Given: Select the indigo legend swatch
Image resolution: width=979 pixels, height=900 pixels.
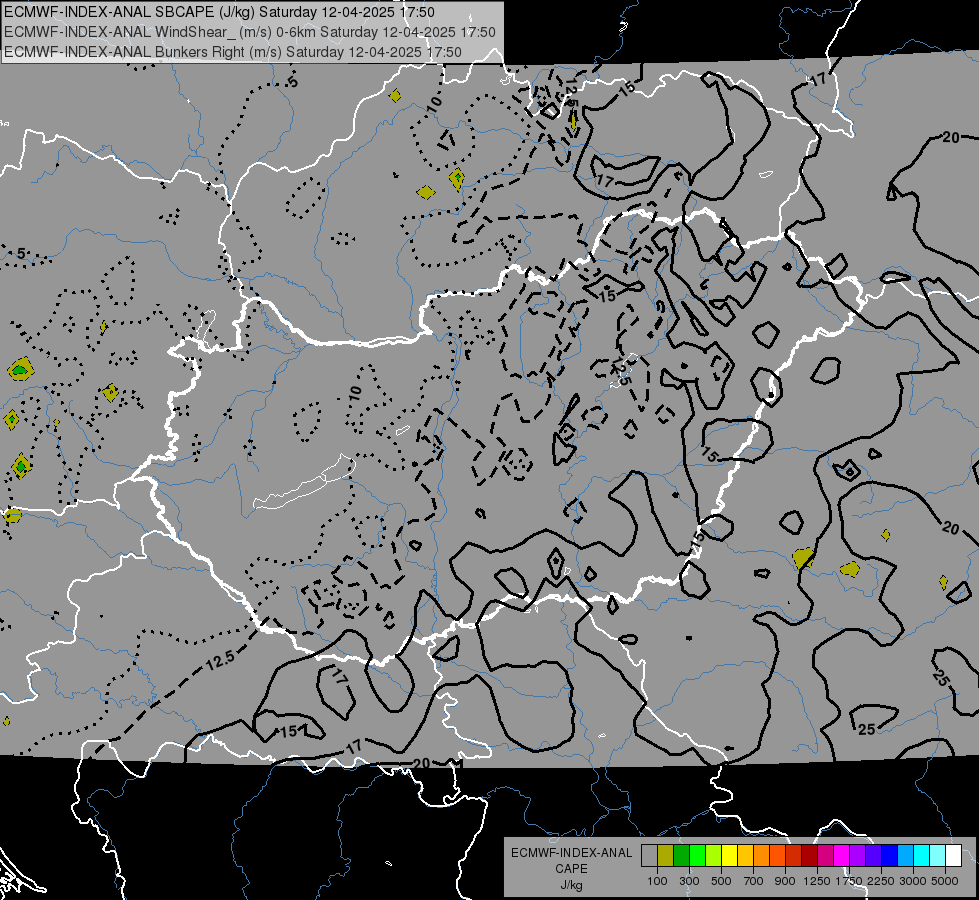Looking at the screenshot, I should point(874,855).
